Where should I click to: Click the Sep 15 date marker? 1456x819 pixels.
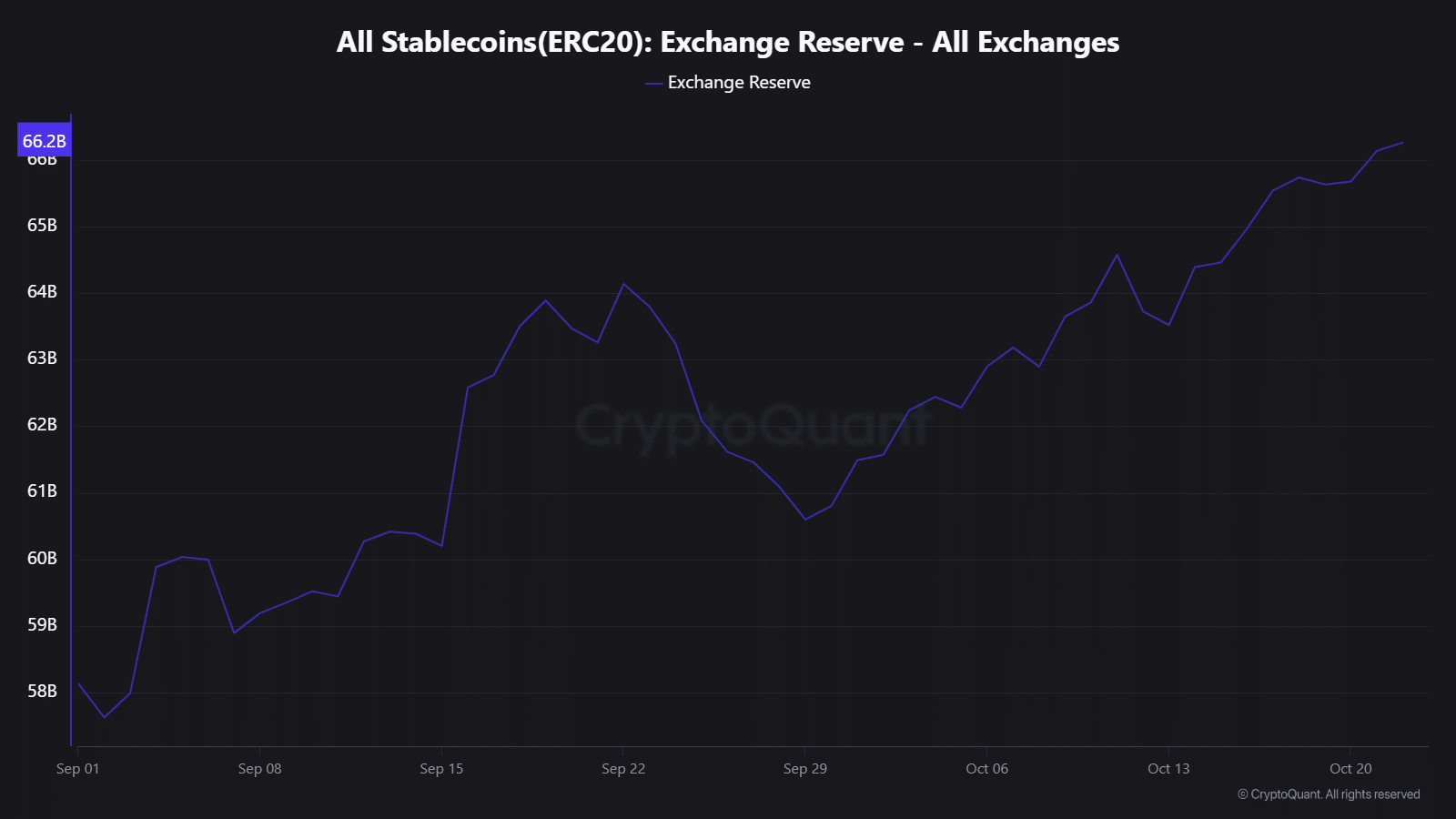pos(441,769)
